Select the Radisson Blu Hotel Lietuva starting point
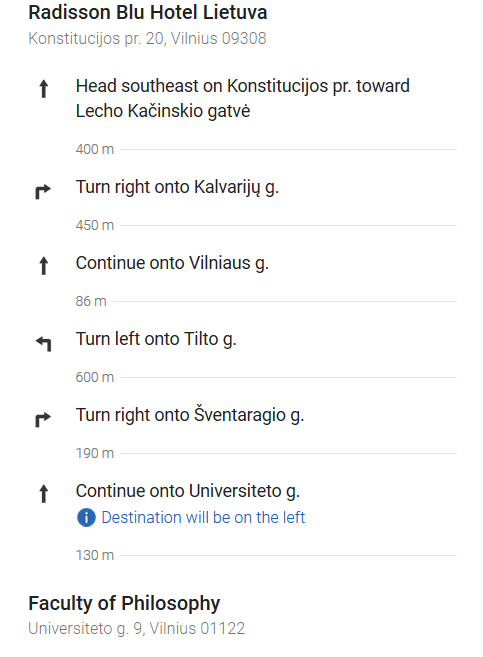 coord(147,12)
